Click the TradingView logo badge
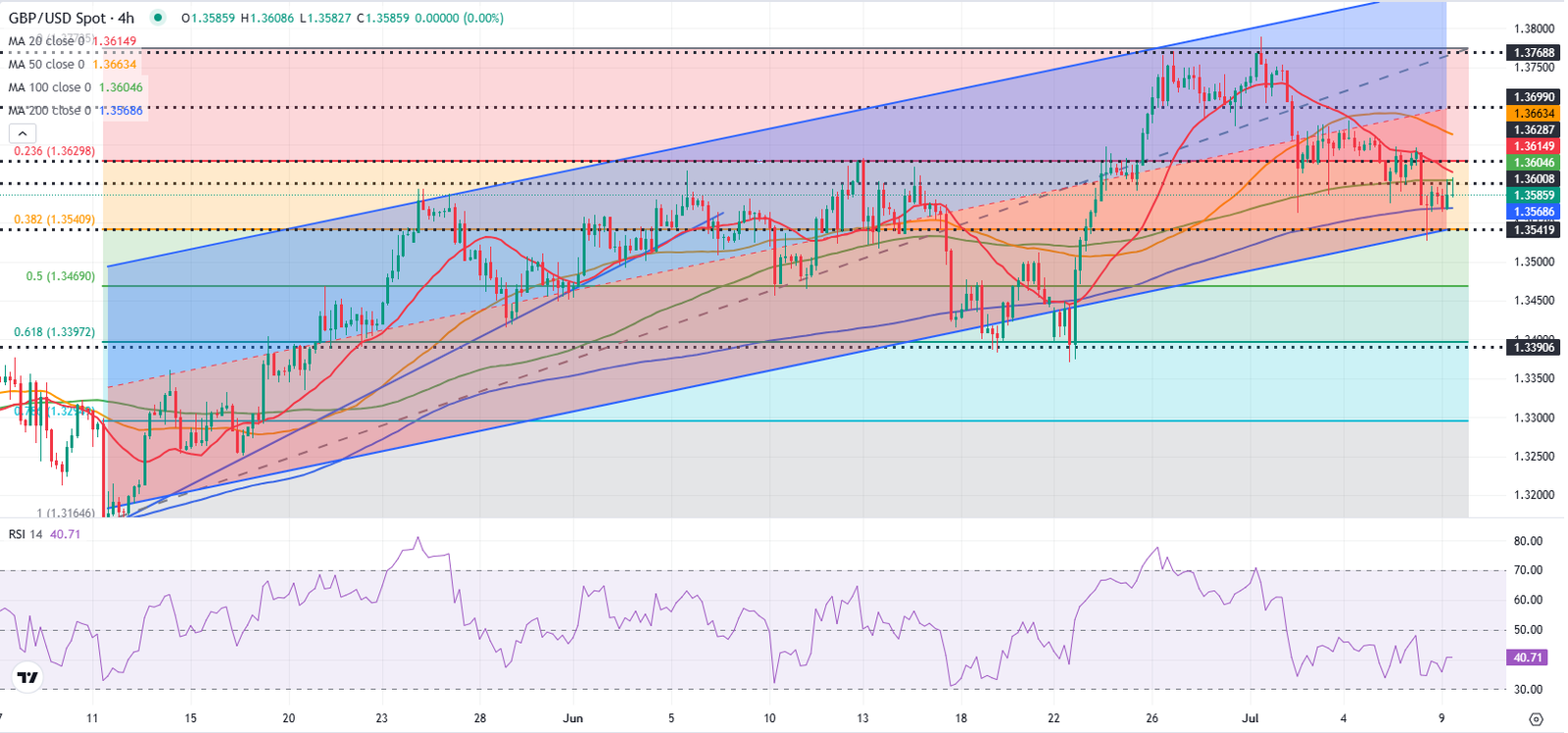The width and height of the screenshot is (1568, 733). [27, 677]
